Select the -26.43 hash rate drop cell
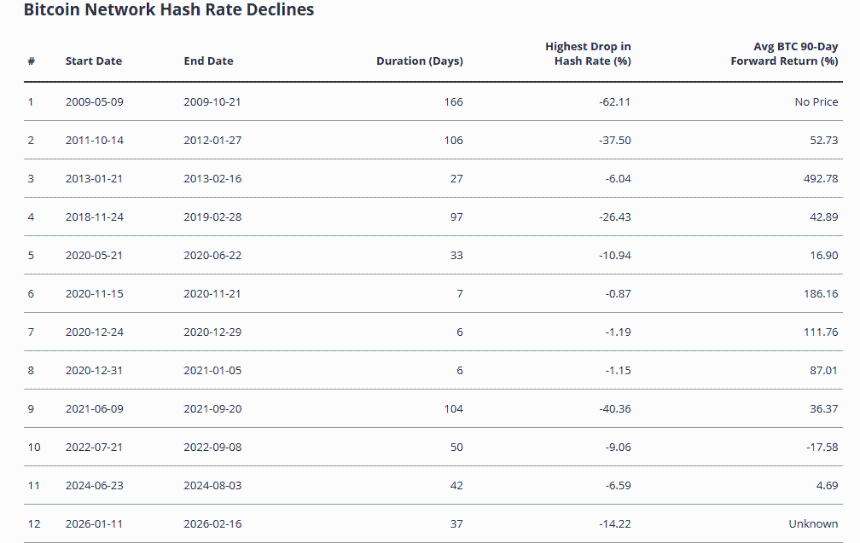The height and width of the screenshot is (543, 860). coord(613,217)
